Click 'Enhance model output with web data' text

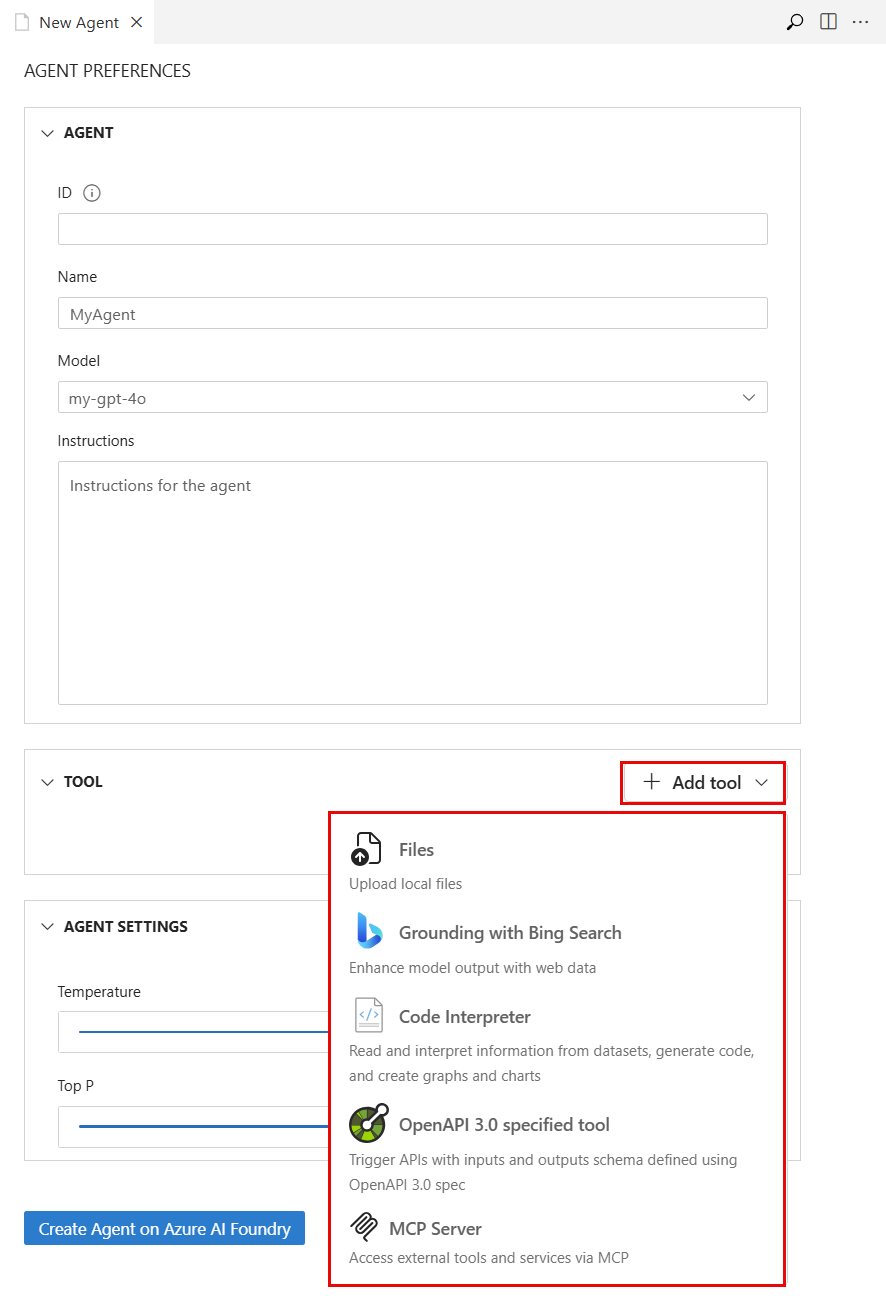tap(472, 968)
